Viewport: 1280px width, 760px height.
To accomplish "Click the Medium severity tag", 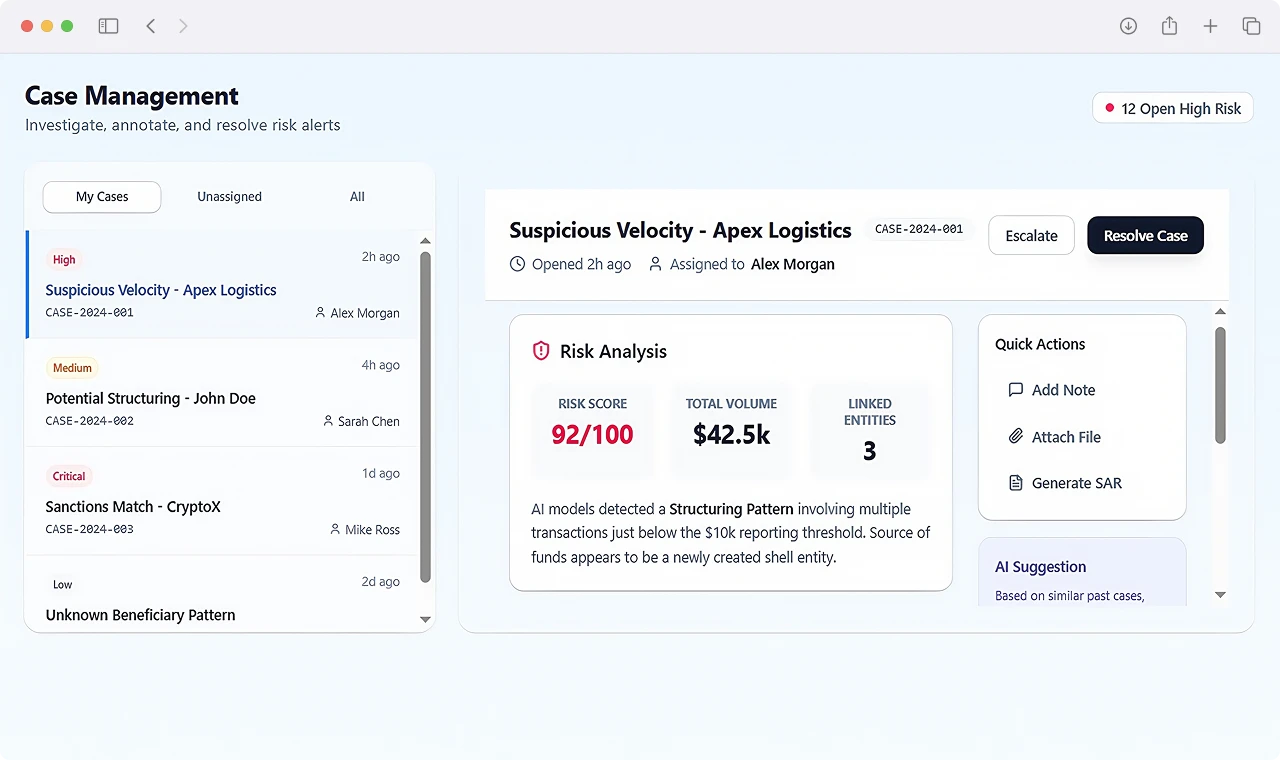I will [x=72, y=368].
